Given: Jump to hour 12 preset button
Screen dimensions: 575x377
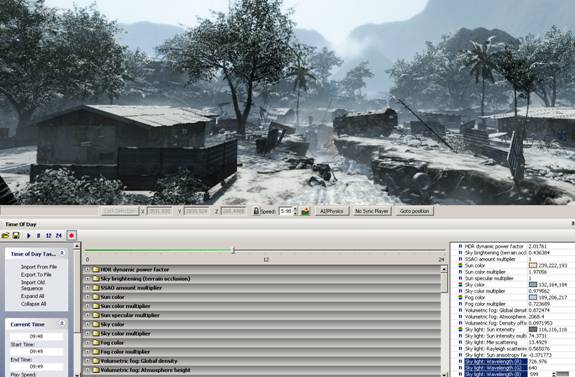Looking at the screenshot, I should [48, 235].
